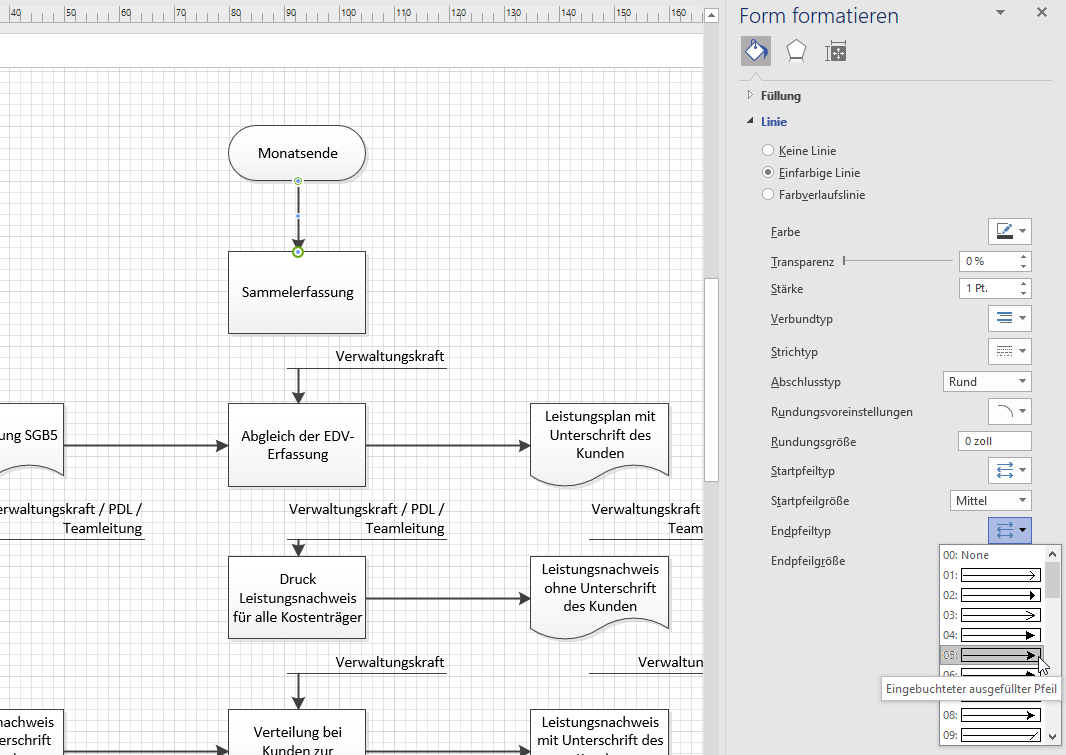This screenshot has height=755, width=1066.
Task: Collapse the Linie section
Action: [x=773, y=122]
